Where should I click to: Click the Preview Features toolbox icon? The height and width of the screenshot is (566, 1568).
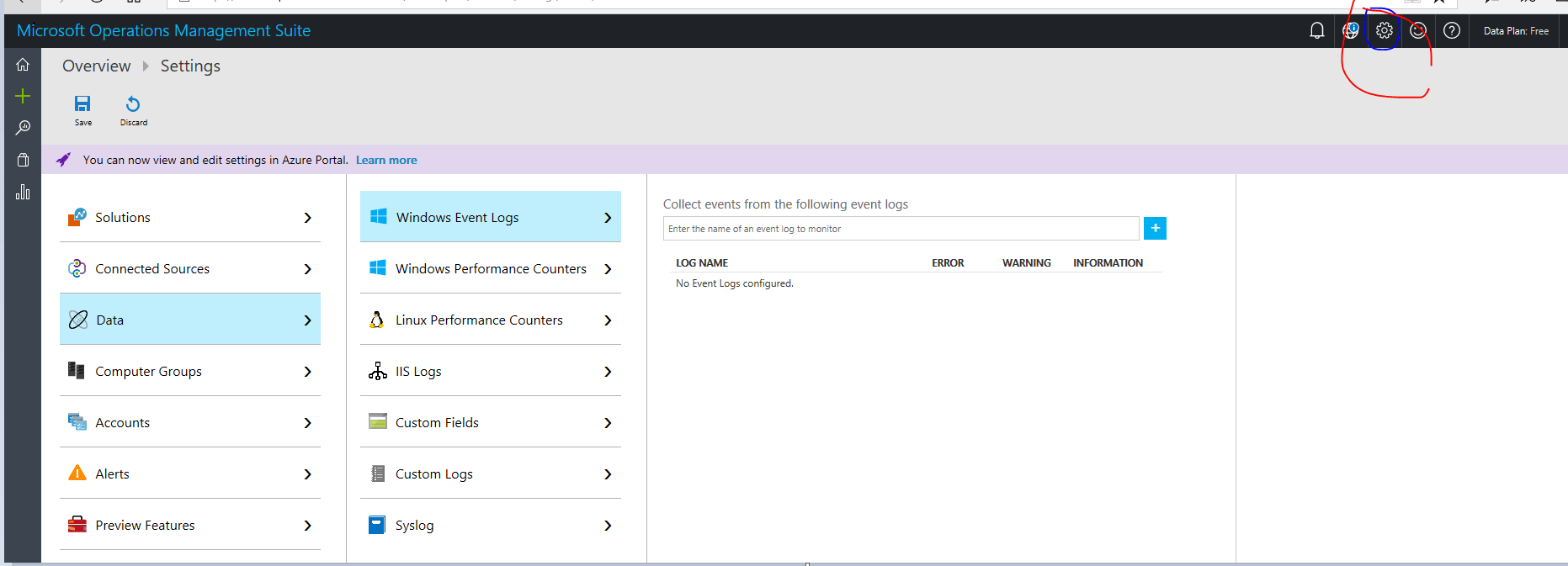pos(77,525)
